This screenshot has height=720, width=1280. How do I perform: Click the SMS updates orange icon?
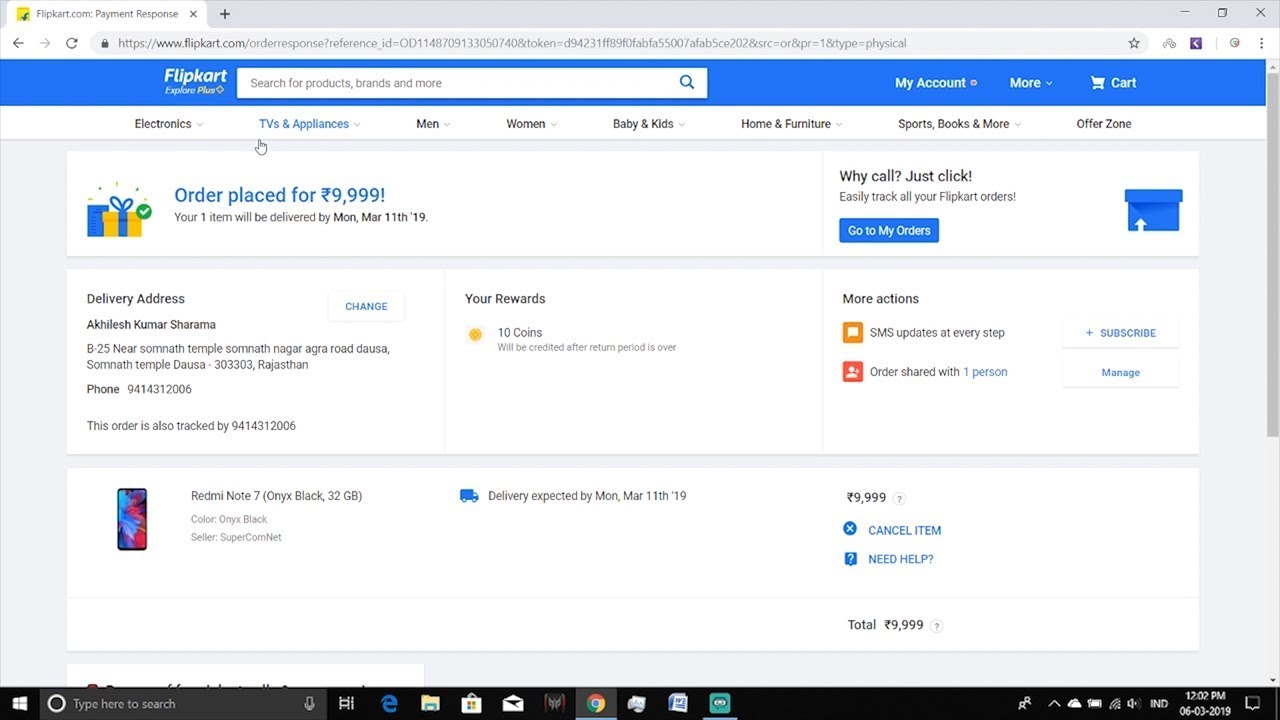[x=852, y=333]
